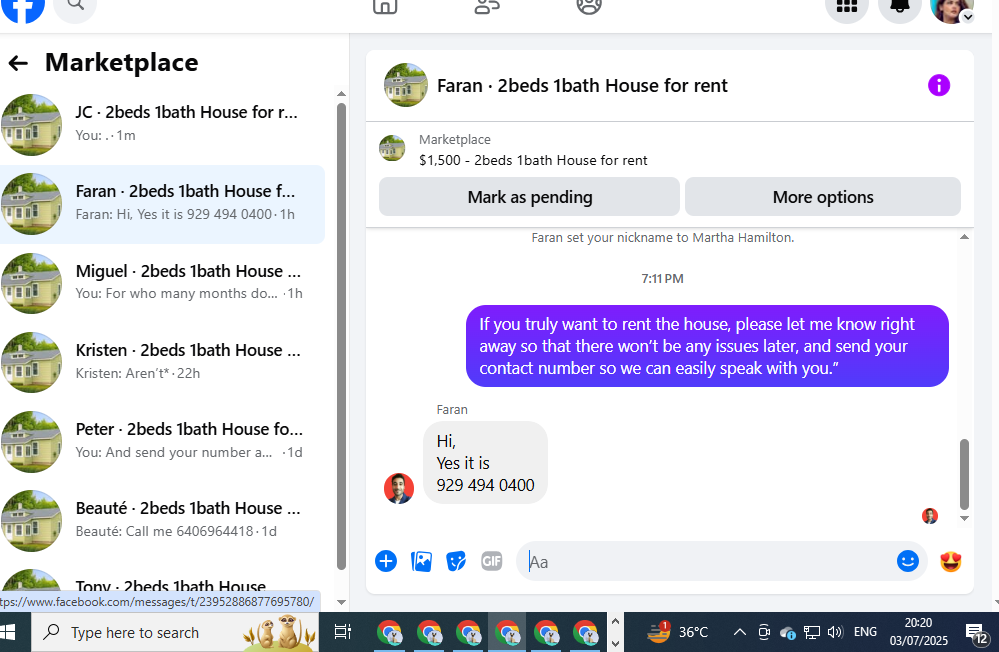
Task: Open Miguel conversation in list
Action: coord(162,283)
